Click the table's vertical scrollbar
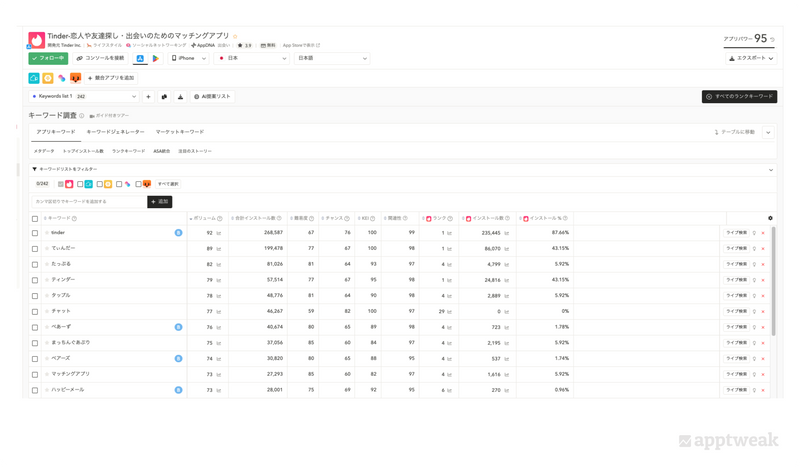The image size is (800, 467). coord(773,282)
